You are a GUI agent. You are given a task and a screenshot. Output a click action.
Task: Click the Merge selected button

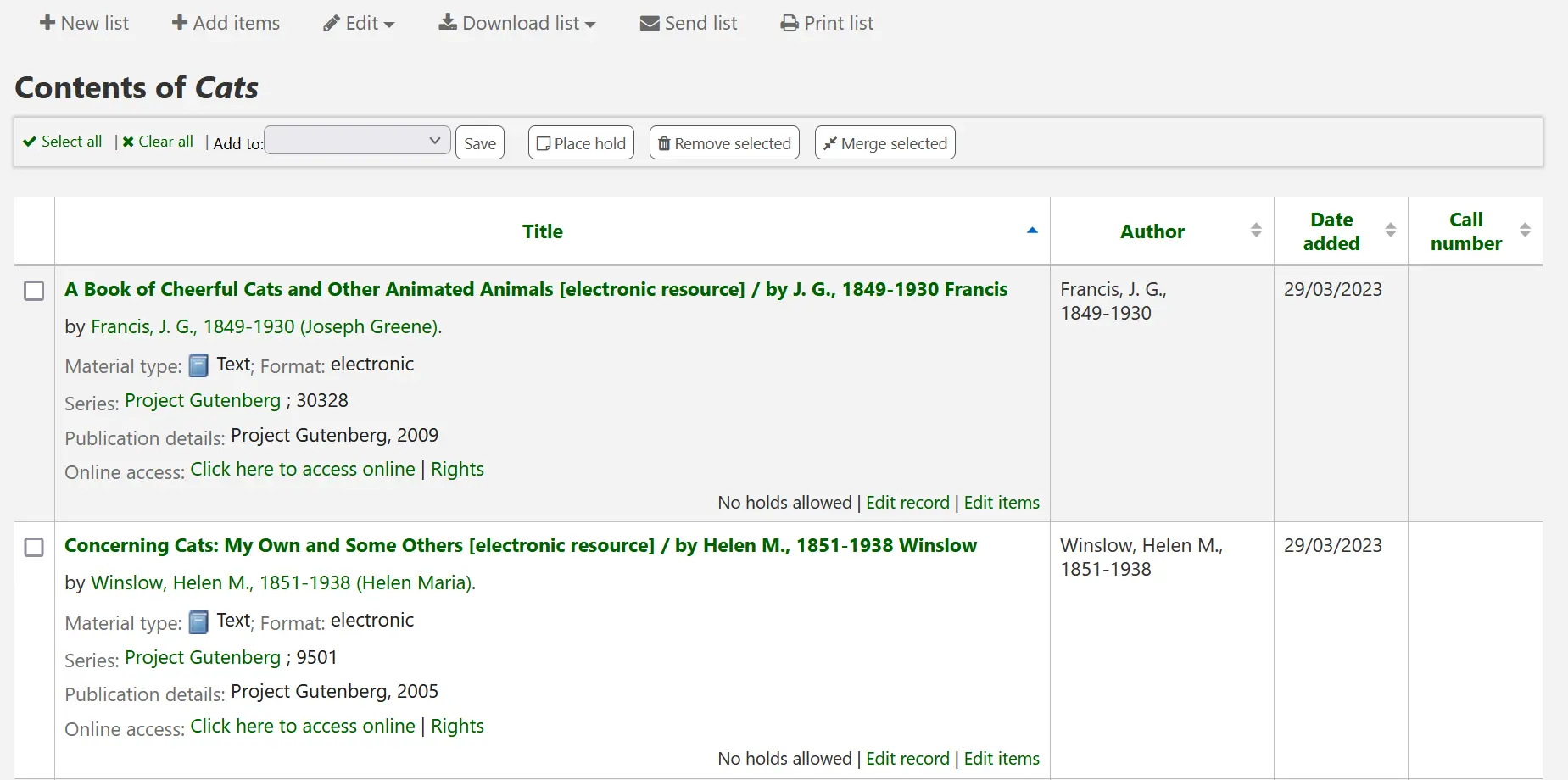[x=885, y=143]
